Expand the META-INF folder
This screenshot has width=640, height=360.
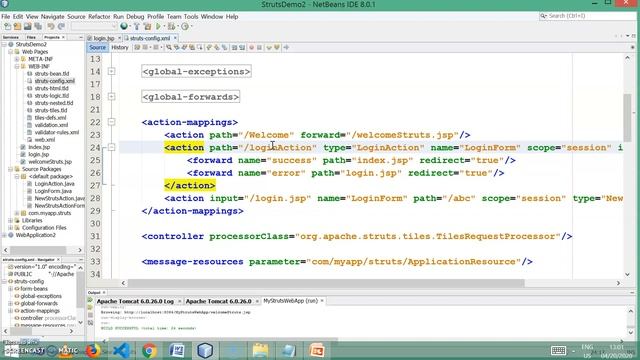[x=17, y=59]
